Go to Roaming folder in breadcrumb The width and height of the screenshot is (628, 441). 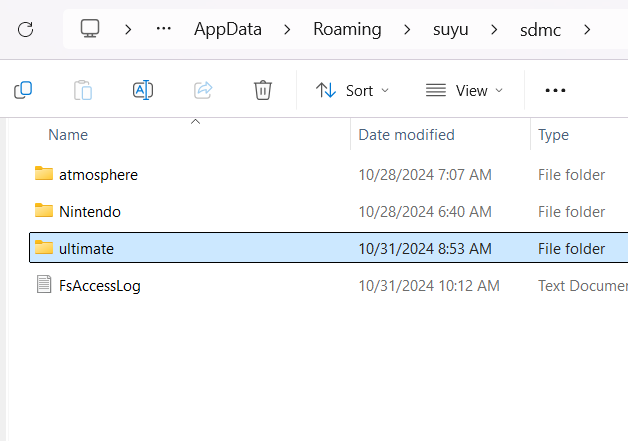(x=347, y=29)
